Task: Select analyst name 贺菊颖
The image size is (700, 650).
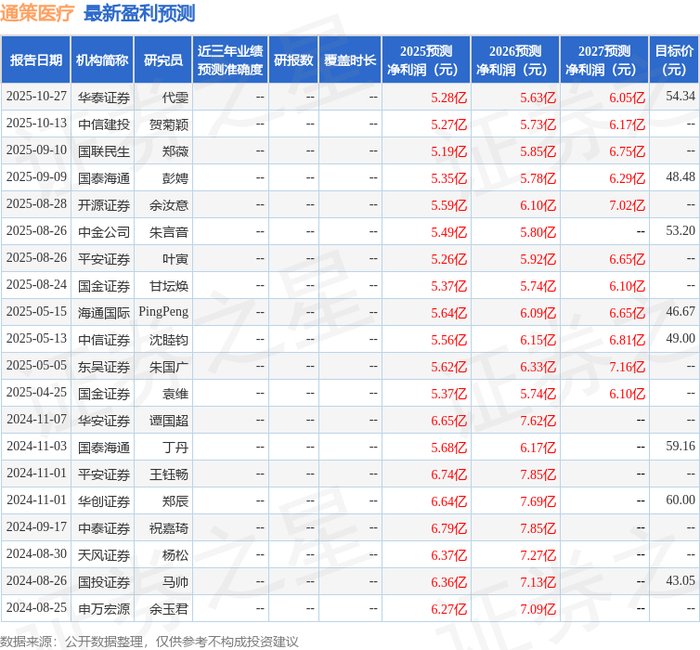Action: coord(169,124)
